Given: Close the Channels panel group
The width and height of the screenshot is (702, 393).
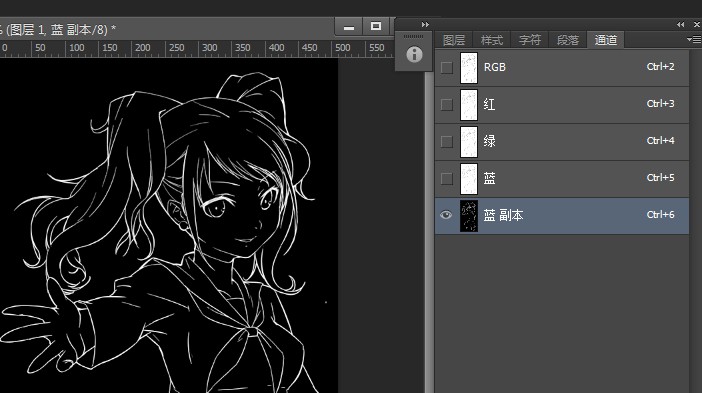Looking at the screenshot, I should [697, 25].
